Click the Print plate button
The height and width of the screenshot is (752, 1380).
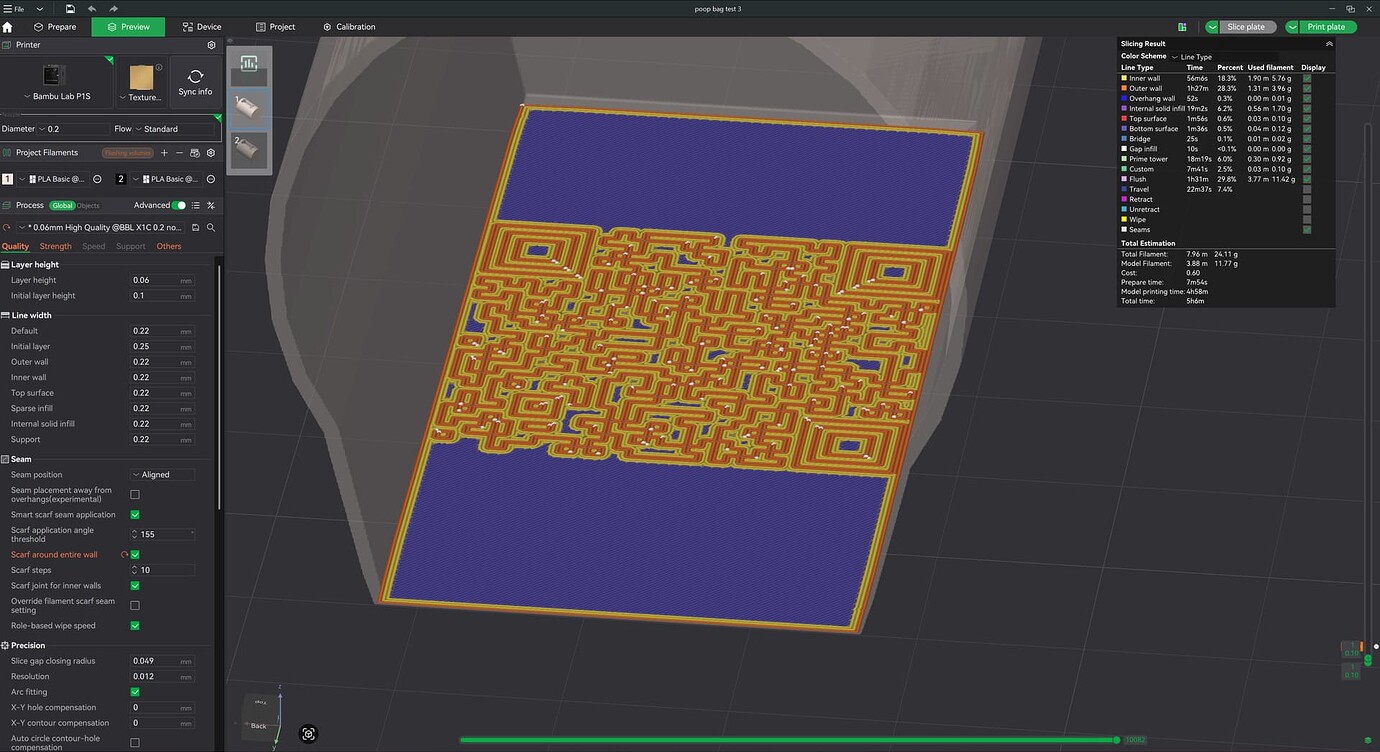click(1327, 27)
